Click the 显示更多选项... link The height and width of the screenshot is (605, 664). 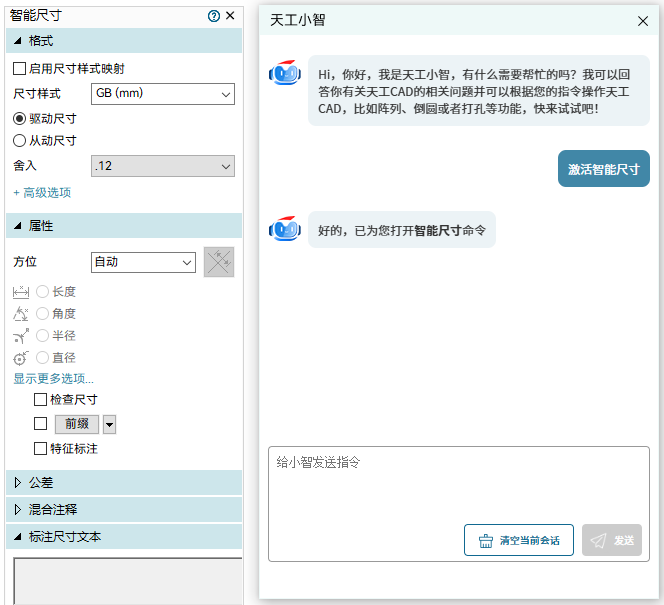pos(53,378)
